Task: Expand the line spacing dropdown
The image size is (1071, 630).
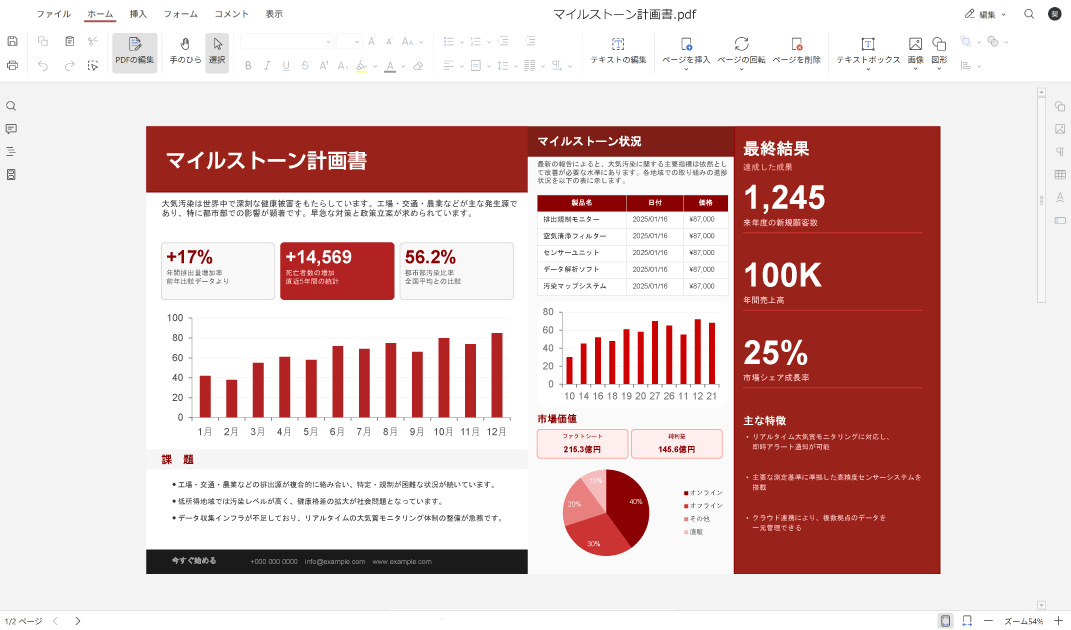Action: [x=516, y=66]
